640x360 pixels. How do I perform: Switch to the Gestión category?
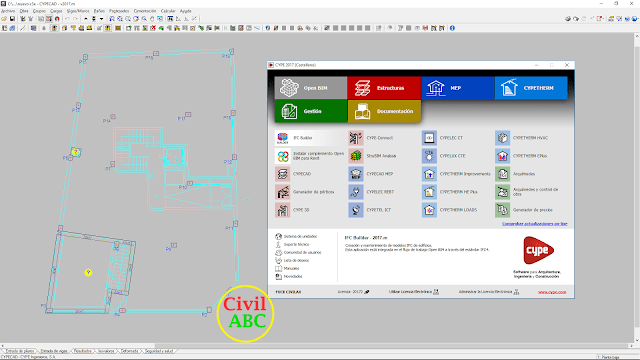(x=311, y=111)
